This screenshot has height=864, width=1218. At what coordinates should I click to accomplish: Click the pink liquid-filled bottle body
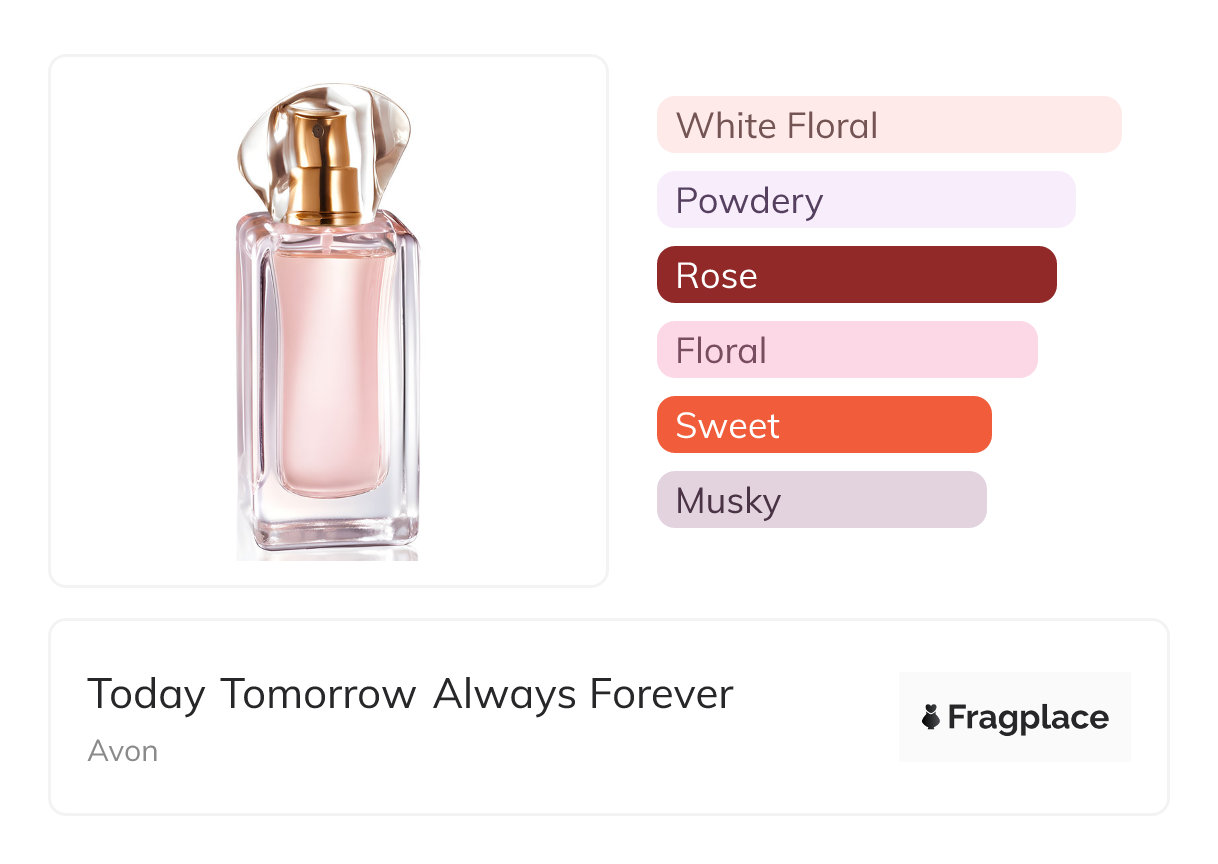(x=328, y=370)
